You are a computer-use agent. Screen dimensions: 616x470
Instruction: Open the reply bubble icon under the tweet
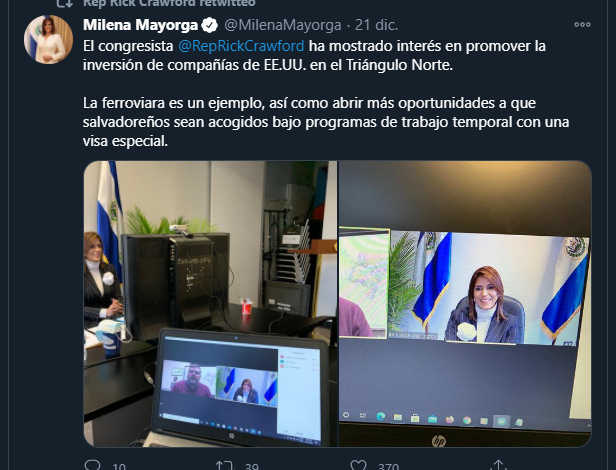[93, 466]
